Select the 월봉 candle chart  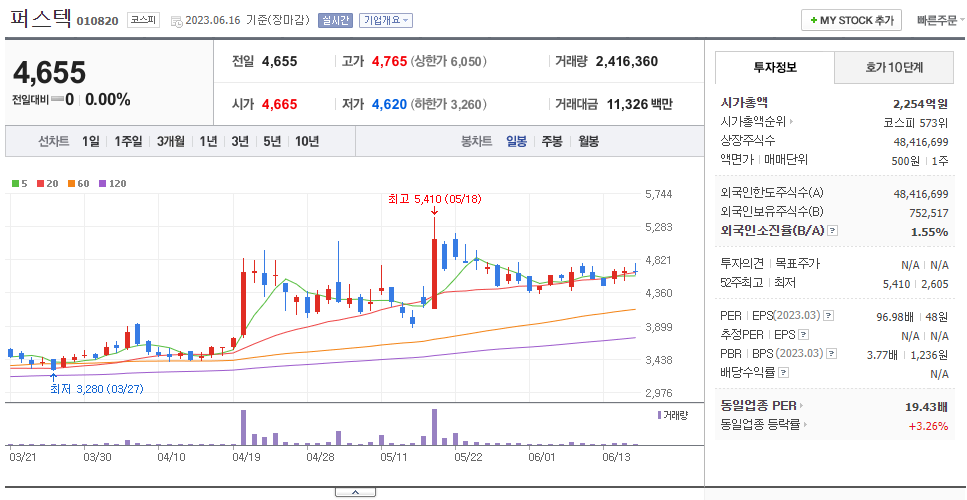click(588, 141)
